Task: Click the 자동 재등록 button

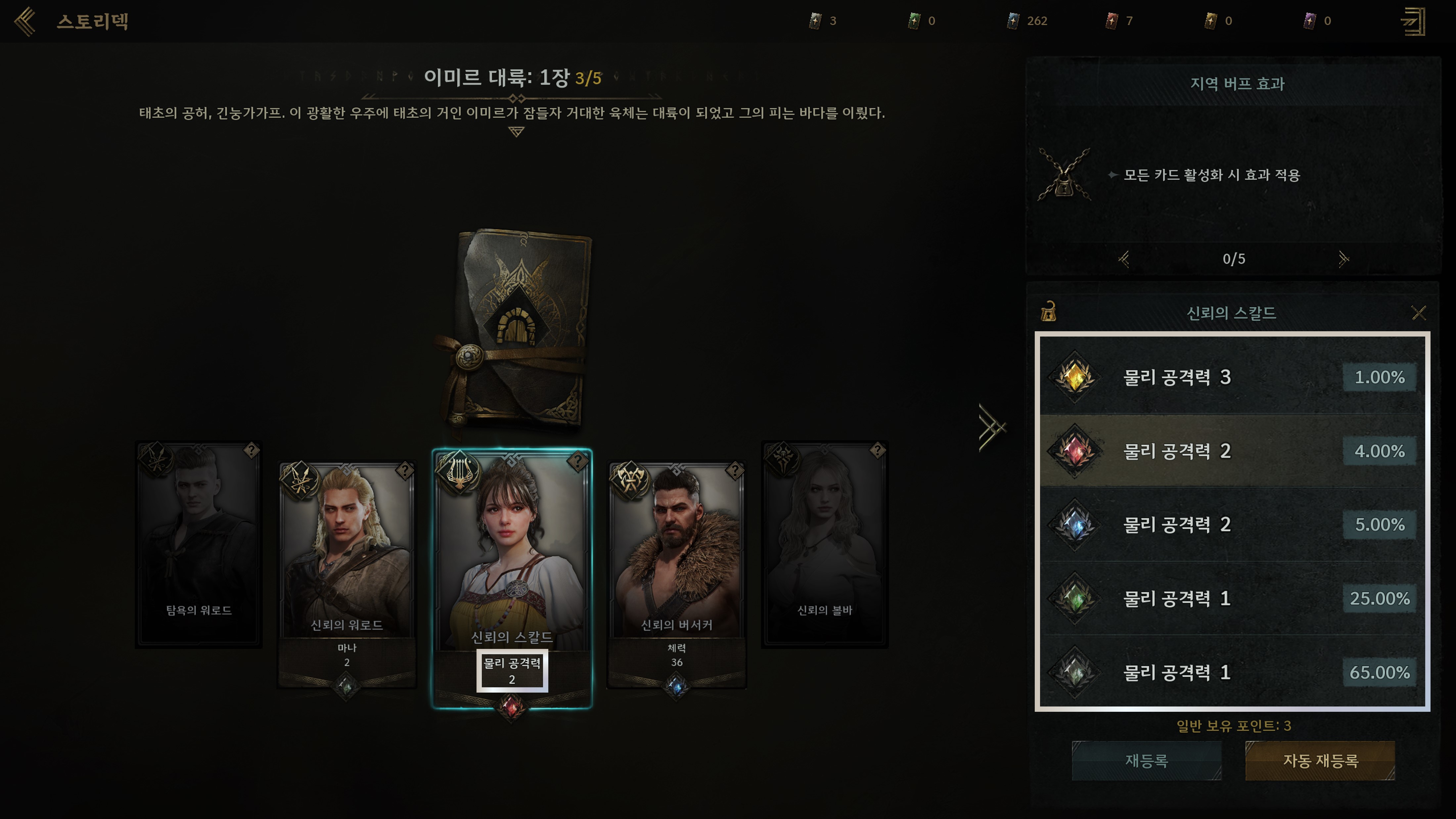Action: (x=1320, y=761)
